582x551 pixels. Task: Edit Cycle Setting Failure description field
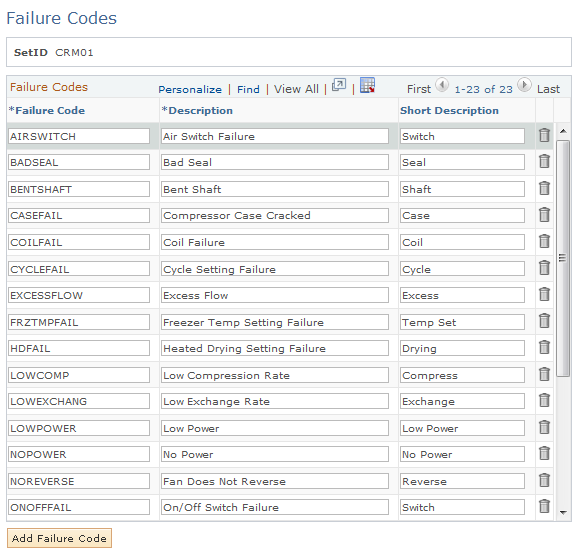(x=275, y=269)
